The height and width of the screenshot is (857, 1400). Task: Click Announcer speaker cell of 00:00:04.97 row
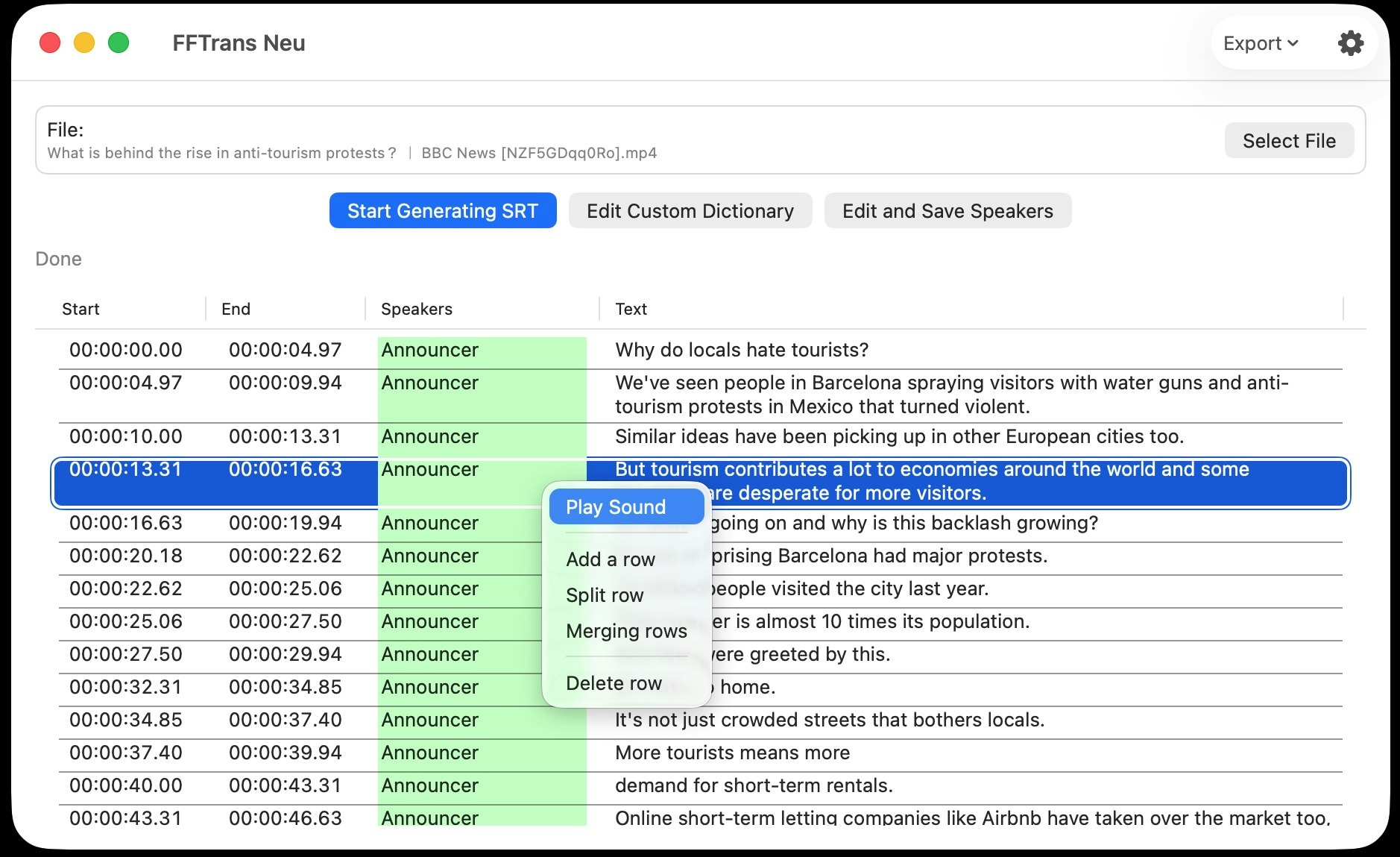(x=482, y=396)
